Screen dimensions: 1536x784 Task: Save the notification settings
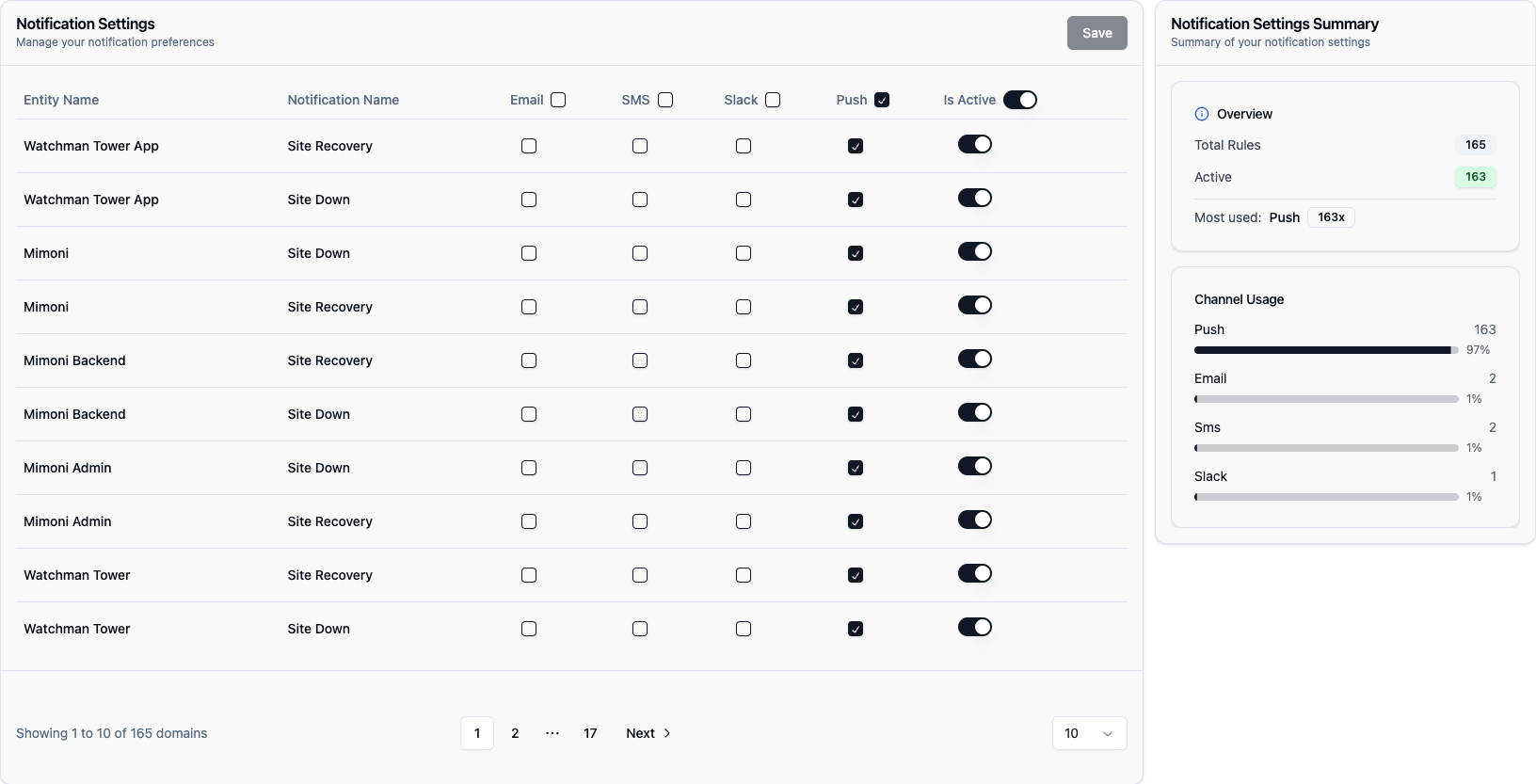tap(1097, 33)
